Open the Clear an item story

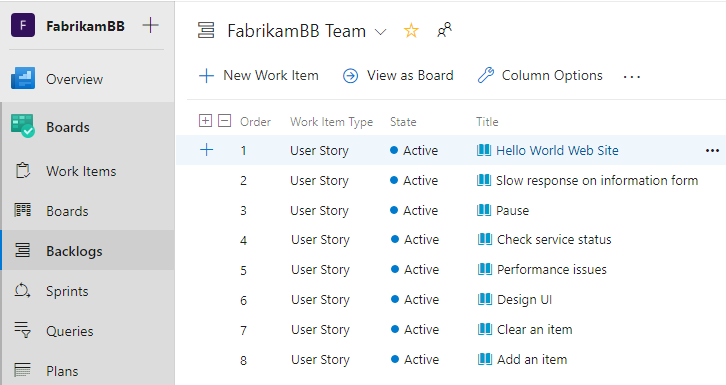pyautogui.click(x=534, y=329)
